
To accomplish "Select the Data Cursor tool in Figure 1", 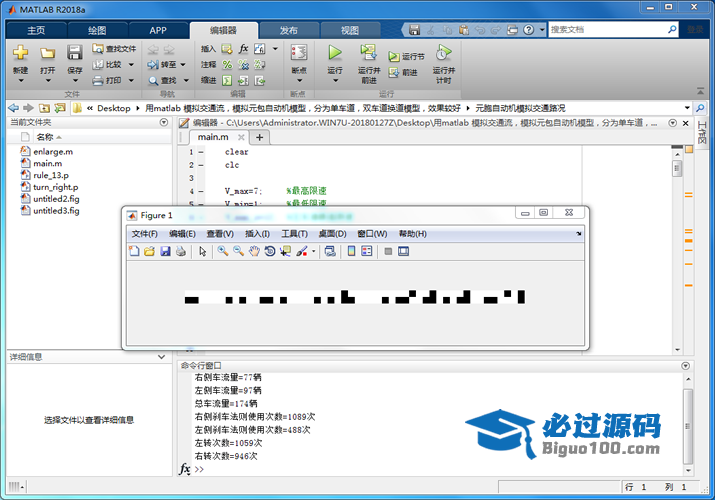I will (x=285, y=251).
